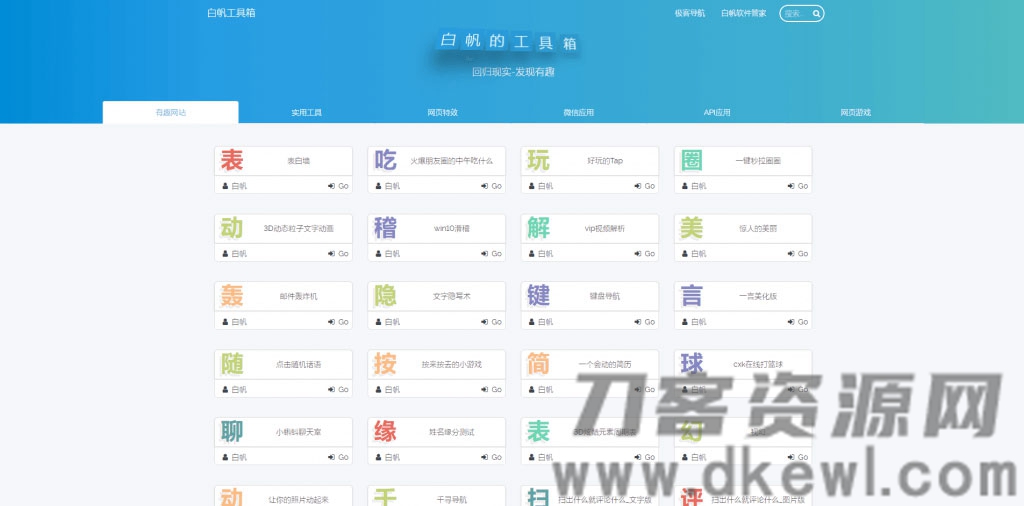This screenshot has width=1024, height=506.
Task: Go to the API应用 tab
Action: tap(716, 113)
